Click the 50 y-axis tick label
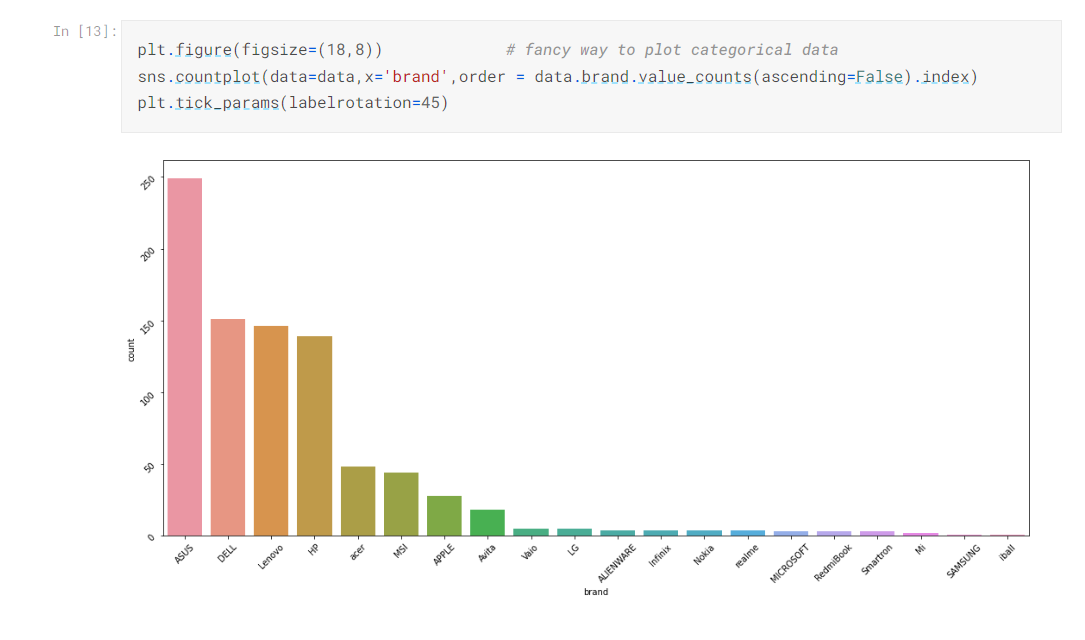Screen dimensions: 1085x640 (149, 468)
